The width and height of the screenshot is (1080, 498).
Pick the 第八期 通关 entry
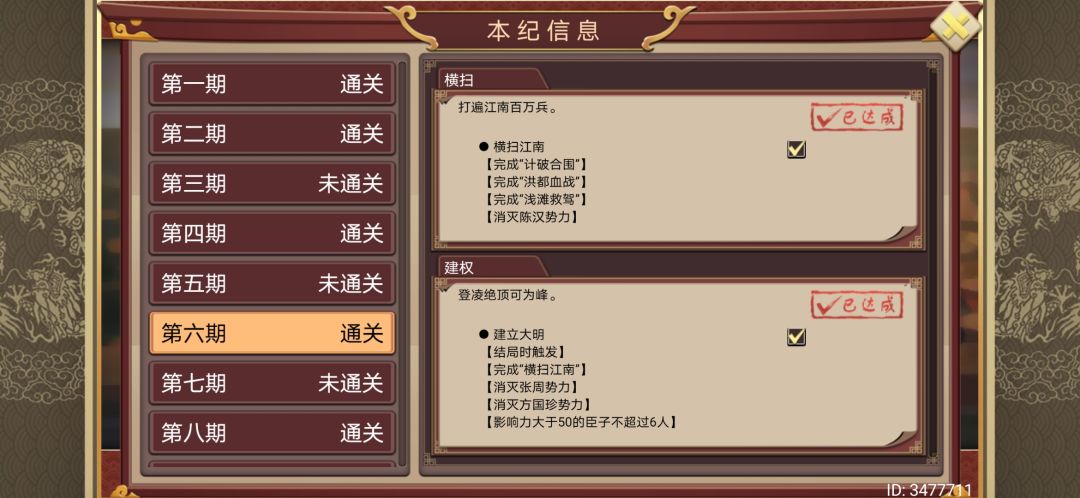point(272,433)
